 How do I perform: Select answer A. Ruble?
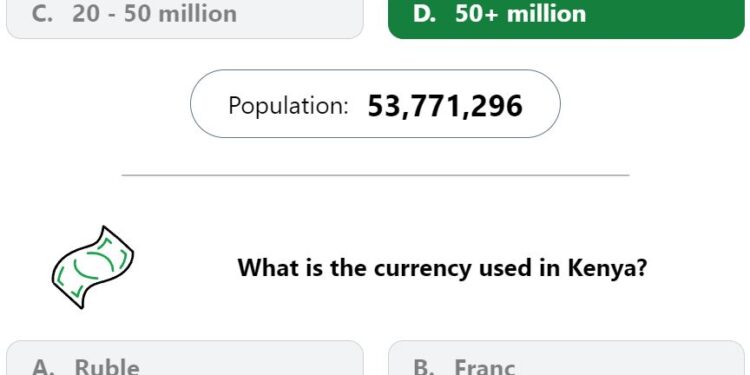[x=185, y=358]
